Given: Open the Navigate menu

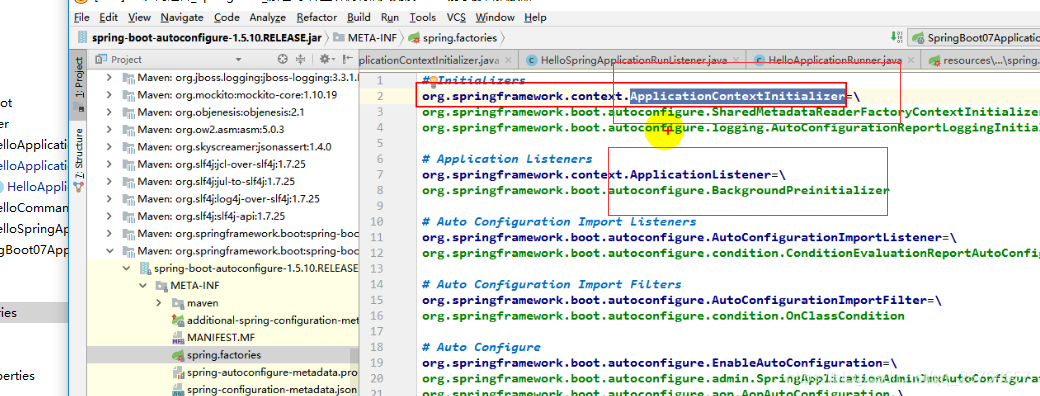Looking at the screenshot, I should (182, 17).
